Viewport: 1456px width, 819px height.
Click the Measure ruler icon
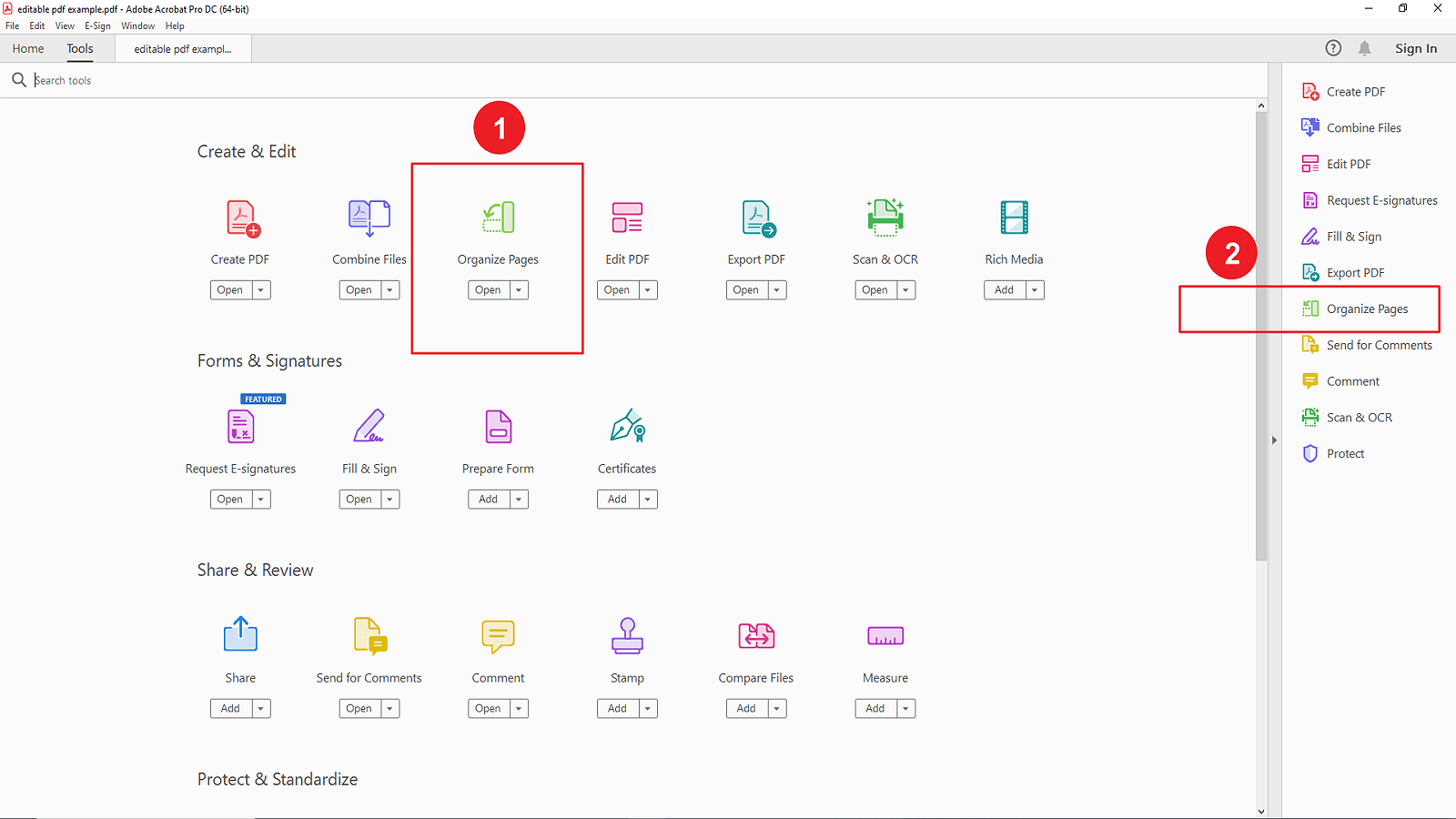(x=885, y=636)
